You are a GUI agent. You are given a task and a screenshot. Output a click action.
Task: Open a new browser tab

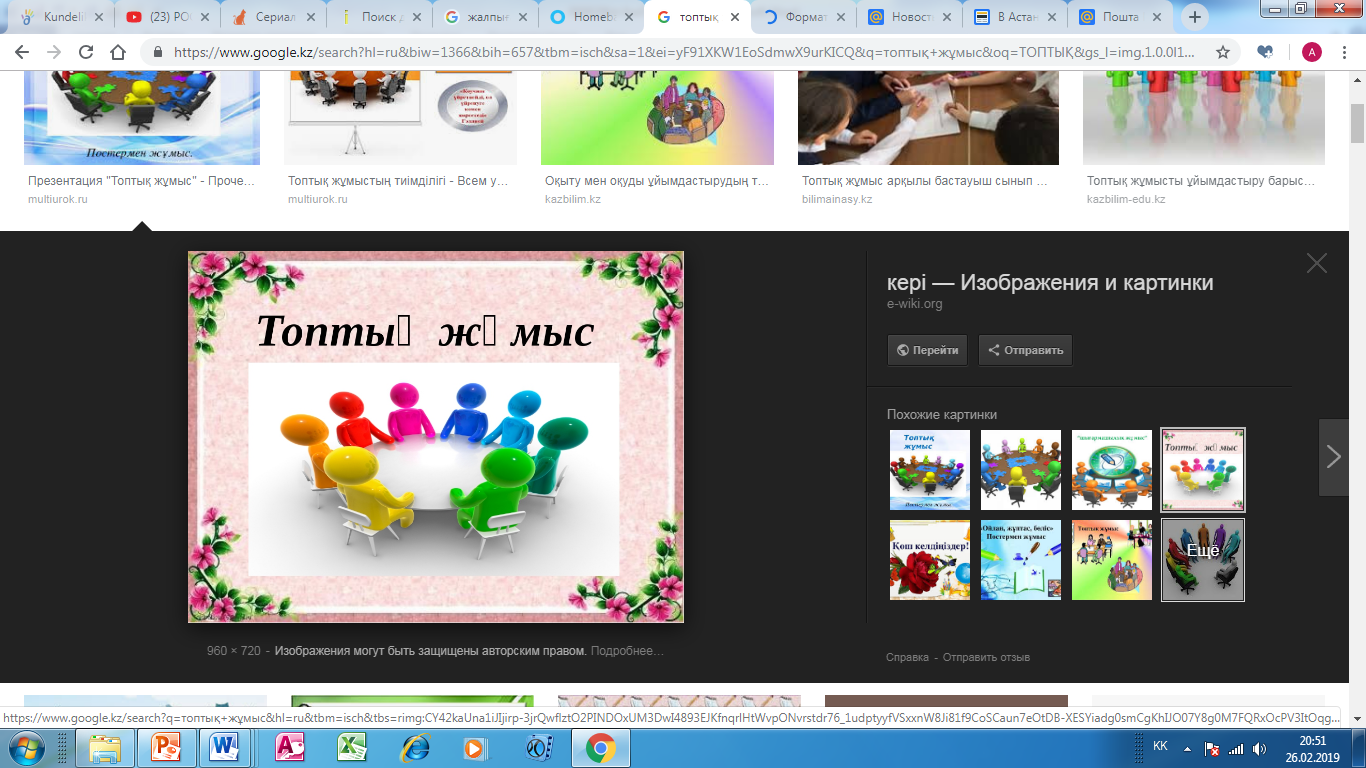click(x=1195, y=17)
